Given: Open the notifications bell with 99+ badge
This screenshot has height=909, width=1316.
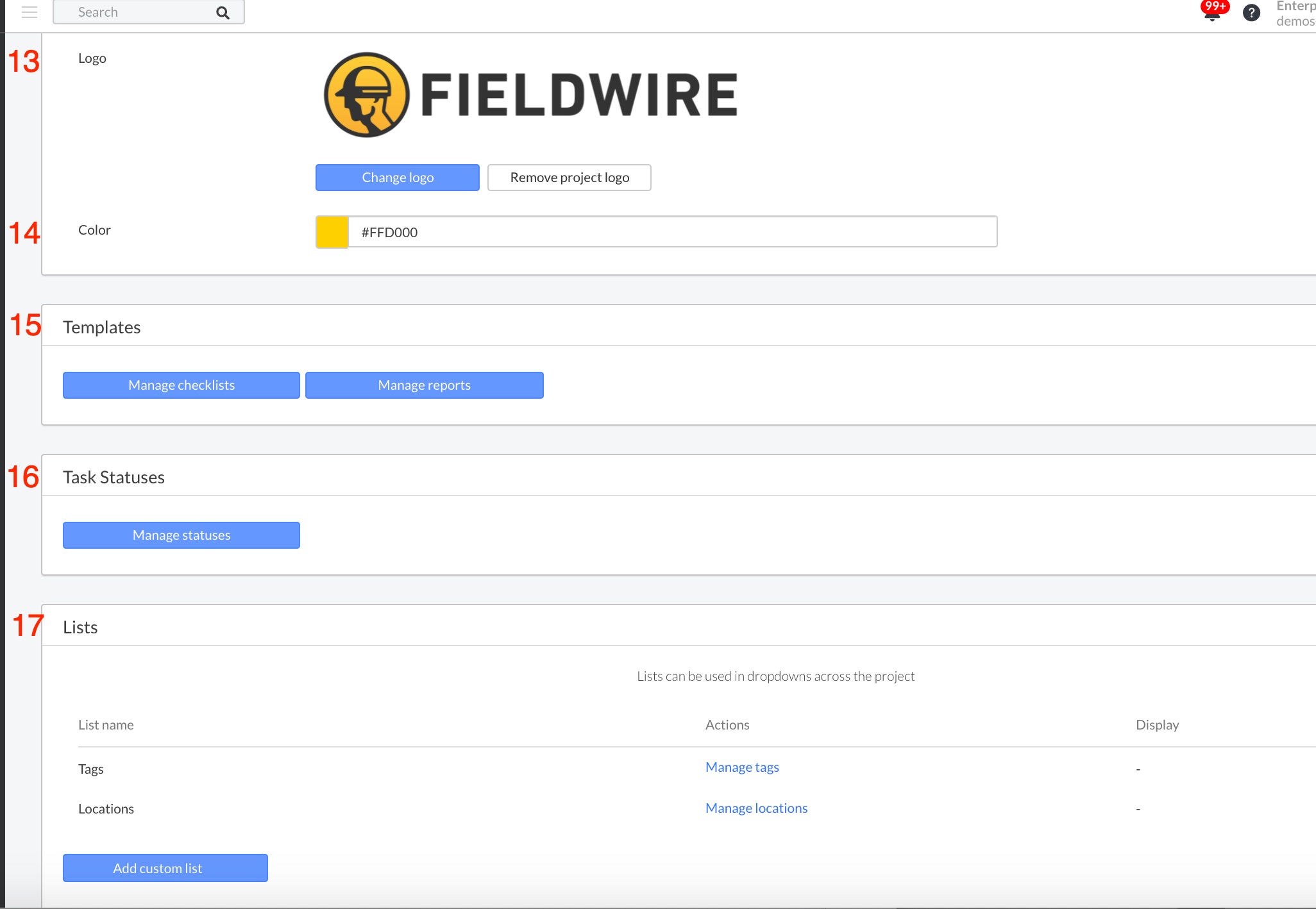Looking at the screenshot, I should (1213, 12).
